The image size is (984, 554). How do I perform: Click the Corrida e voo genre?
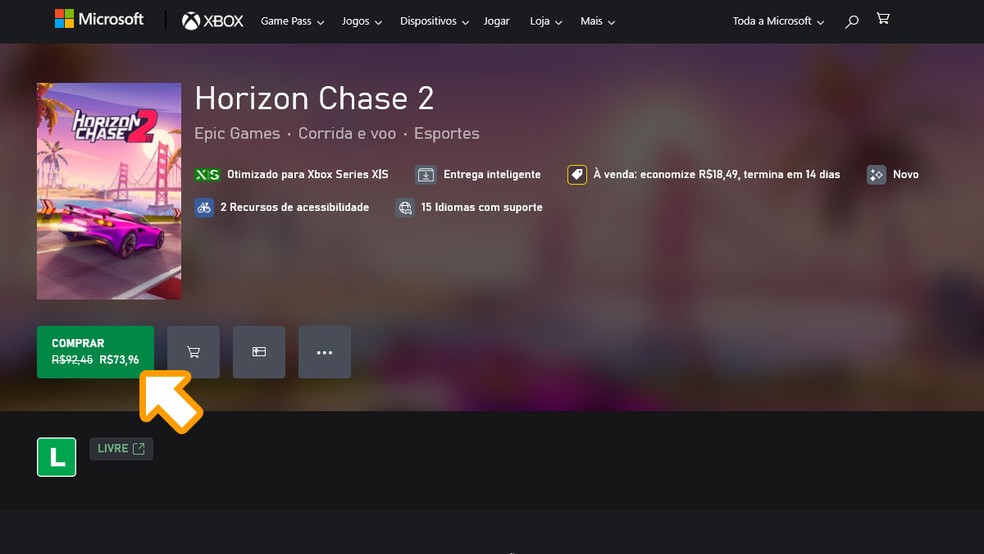(x=347, y=133)
